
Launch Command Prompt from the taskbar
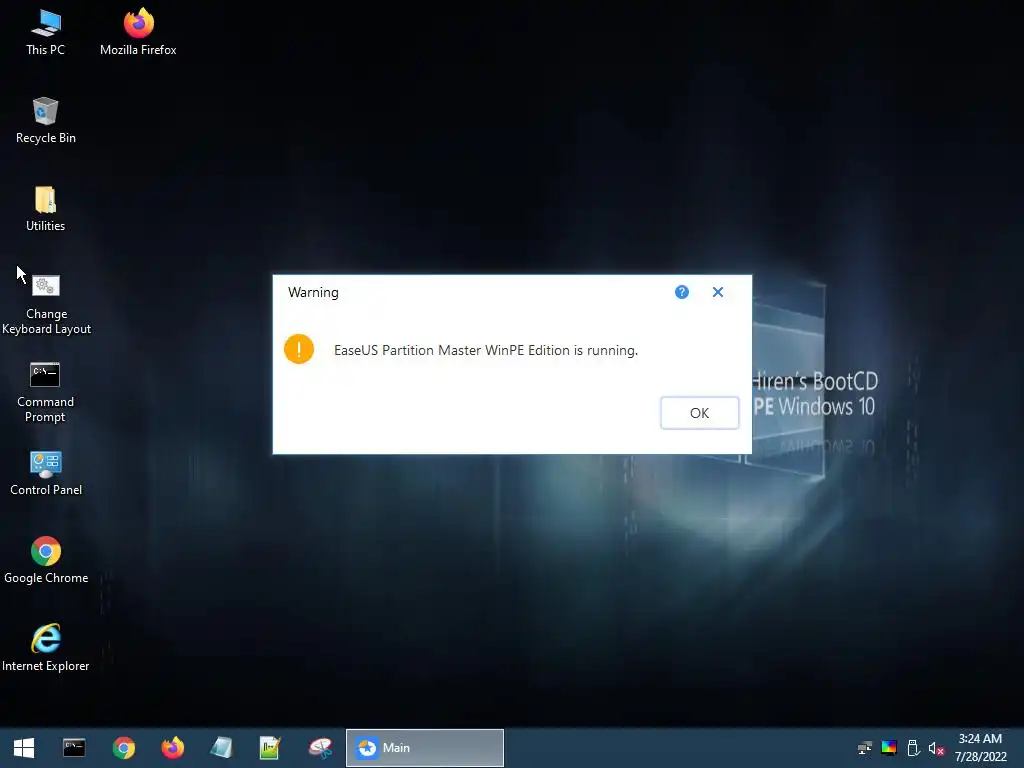click(74, 748)
